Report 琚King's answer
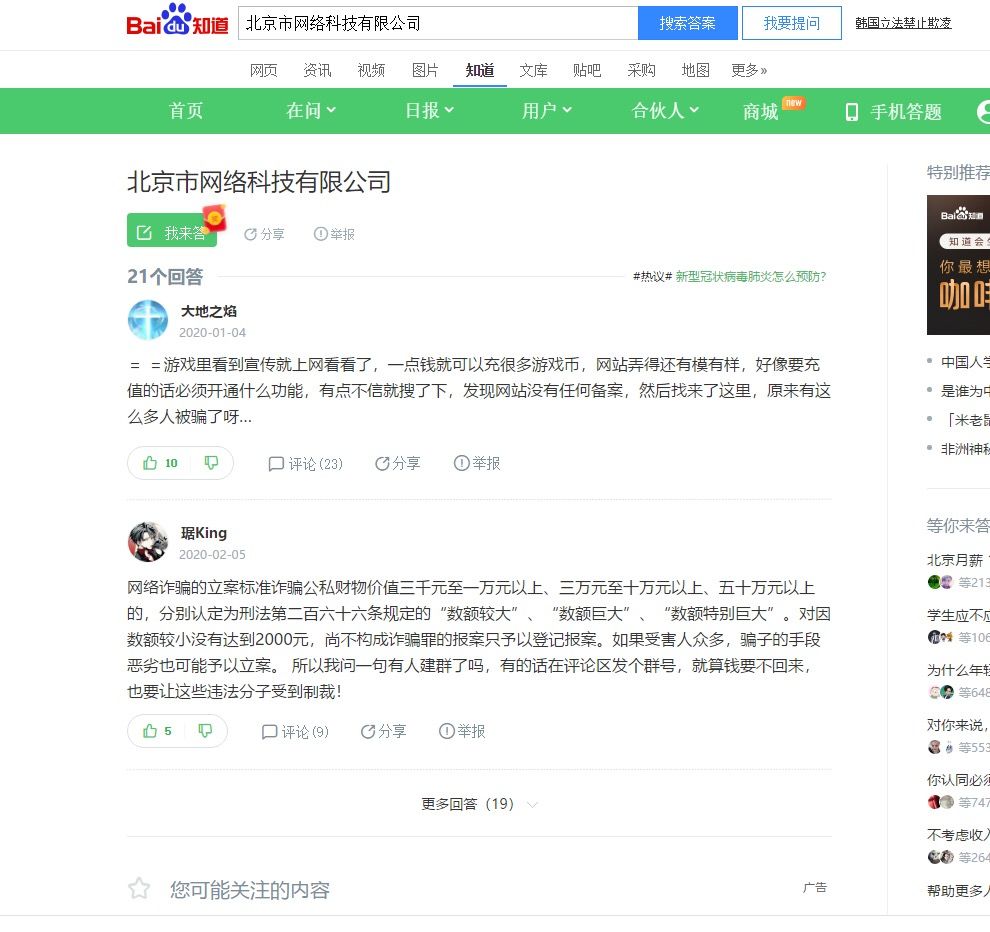The width and height of the screenshot is (990, 932). coord(462,731)
